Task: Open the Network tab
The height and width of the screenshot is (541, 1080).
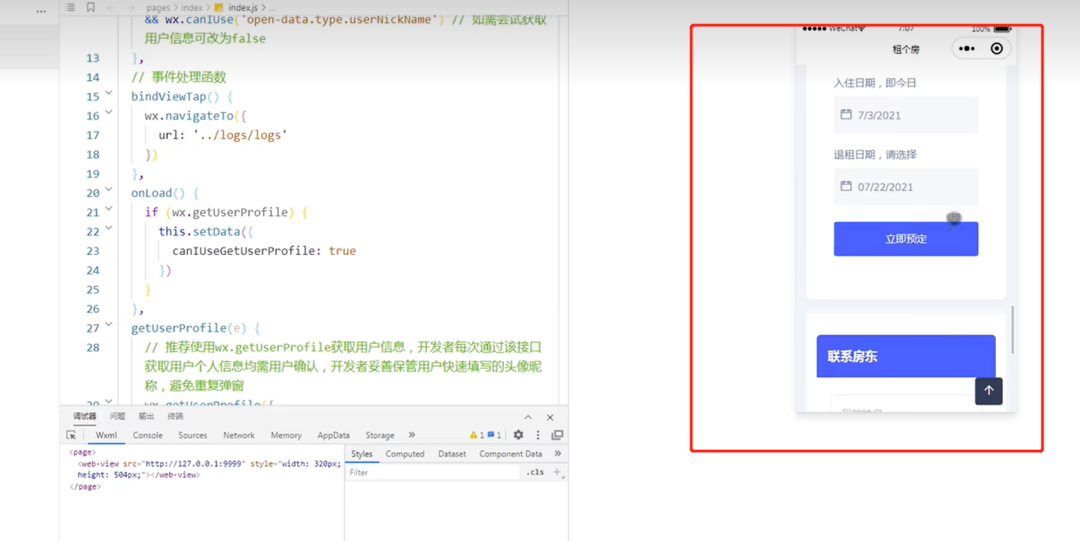Action: click(x=238, y=435)
